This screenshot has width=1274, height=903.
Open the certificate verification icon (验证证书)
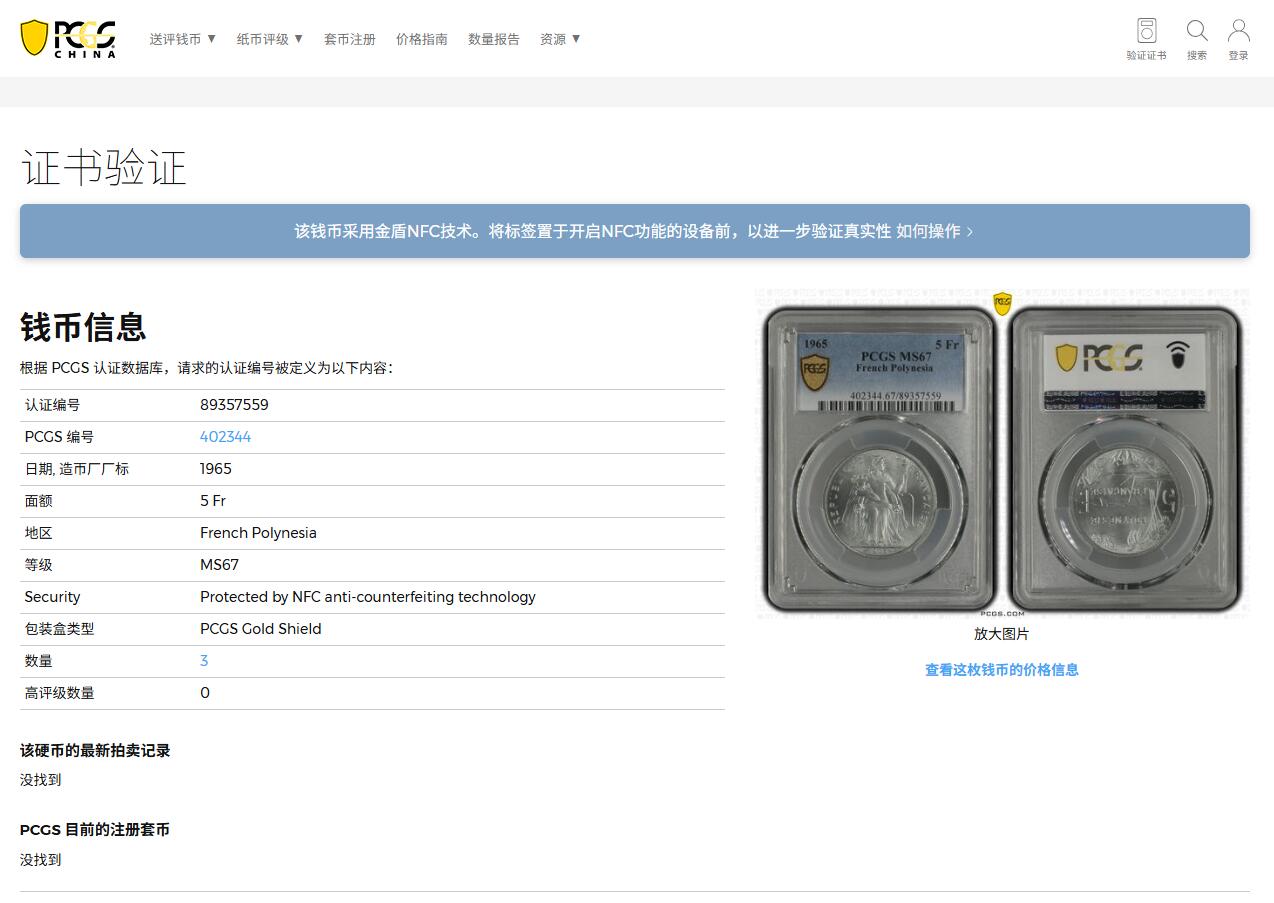[x=1146, y=38]
